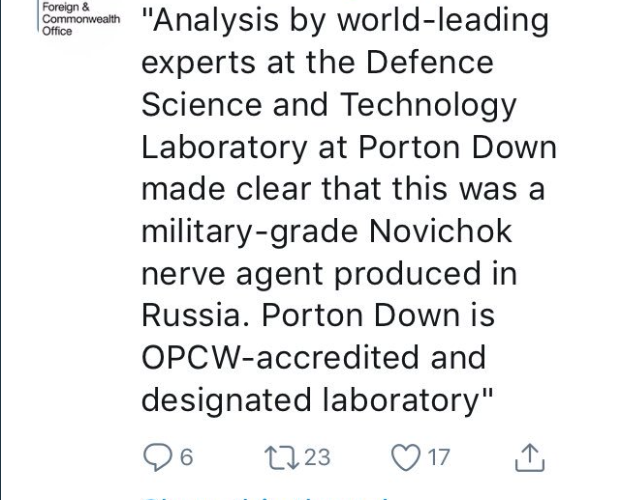Viewport: 619px width, 500px height.
Task: Click the reply speech bubble icon
Action: coord(157,457)
